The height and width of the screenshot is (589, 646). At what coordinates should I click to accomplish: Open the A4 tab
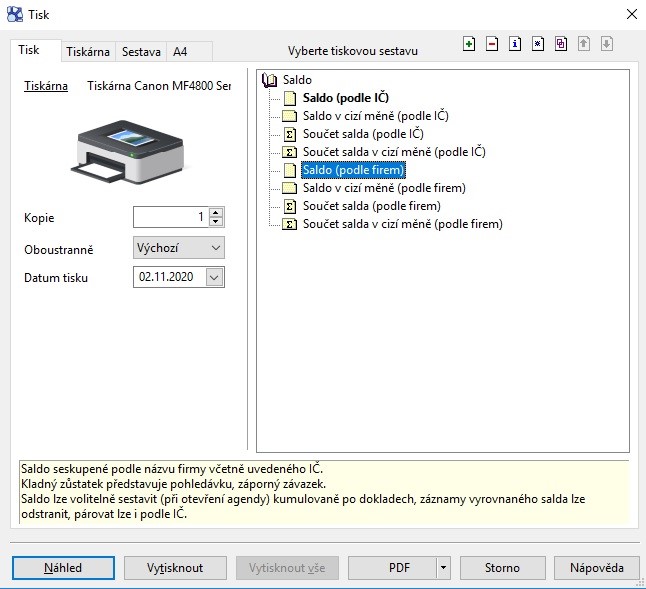(x=180, y=51)
